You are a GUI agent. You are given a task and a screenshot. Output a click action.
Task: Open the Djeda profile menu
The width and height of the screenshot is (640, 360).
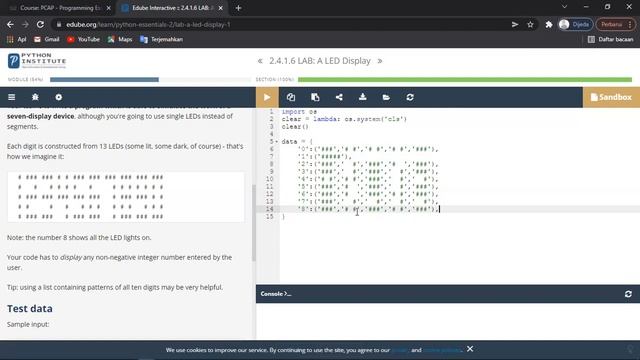pos(575,24)
